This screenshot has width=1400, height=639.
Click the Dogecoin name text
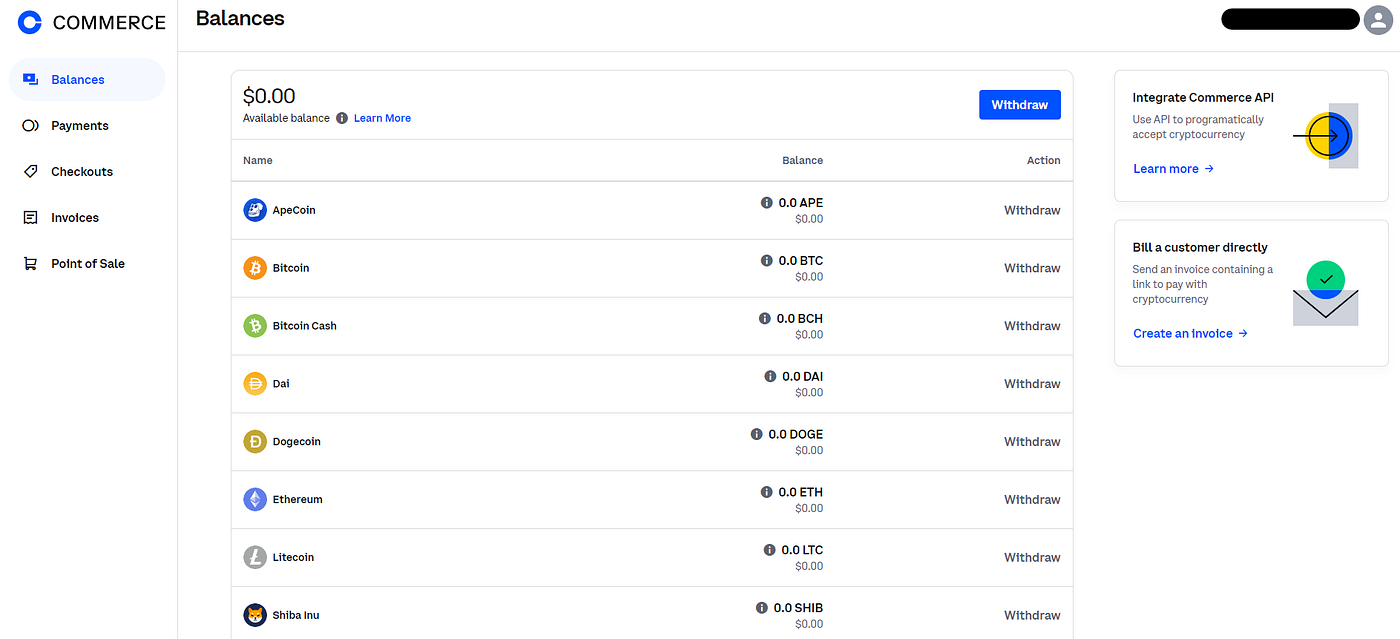[297, 442]
